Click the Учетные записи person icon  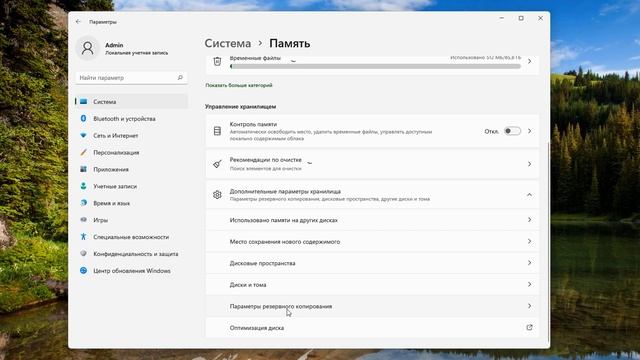click(x=83, y=186)
